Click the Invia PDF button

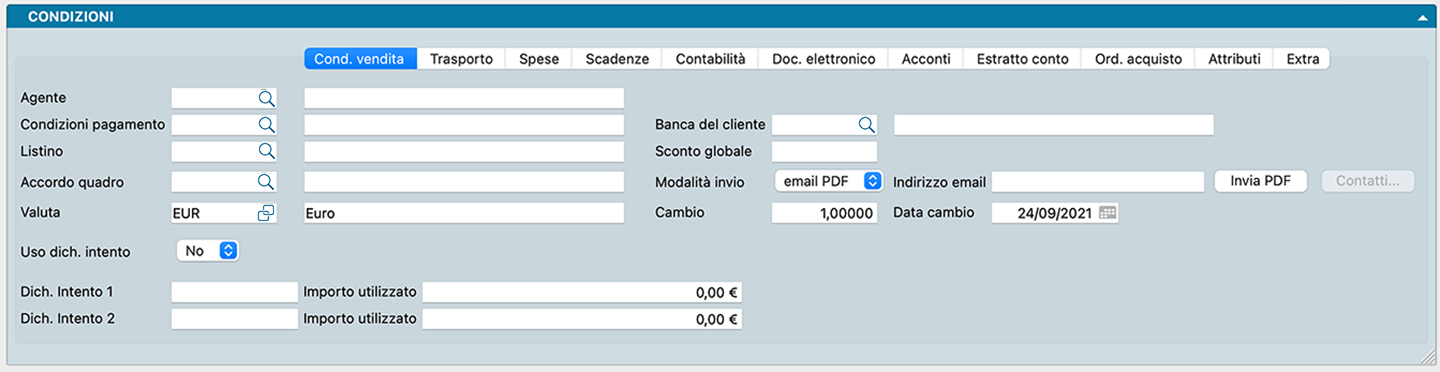point(1261,181)
